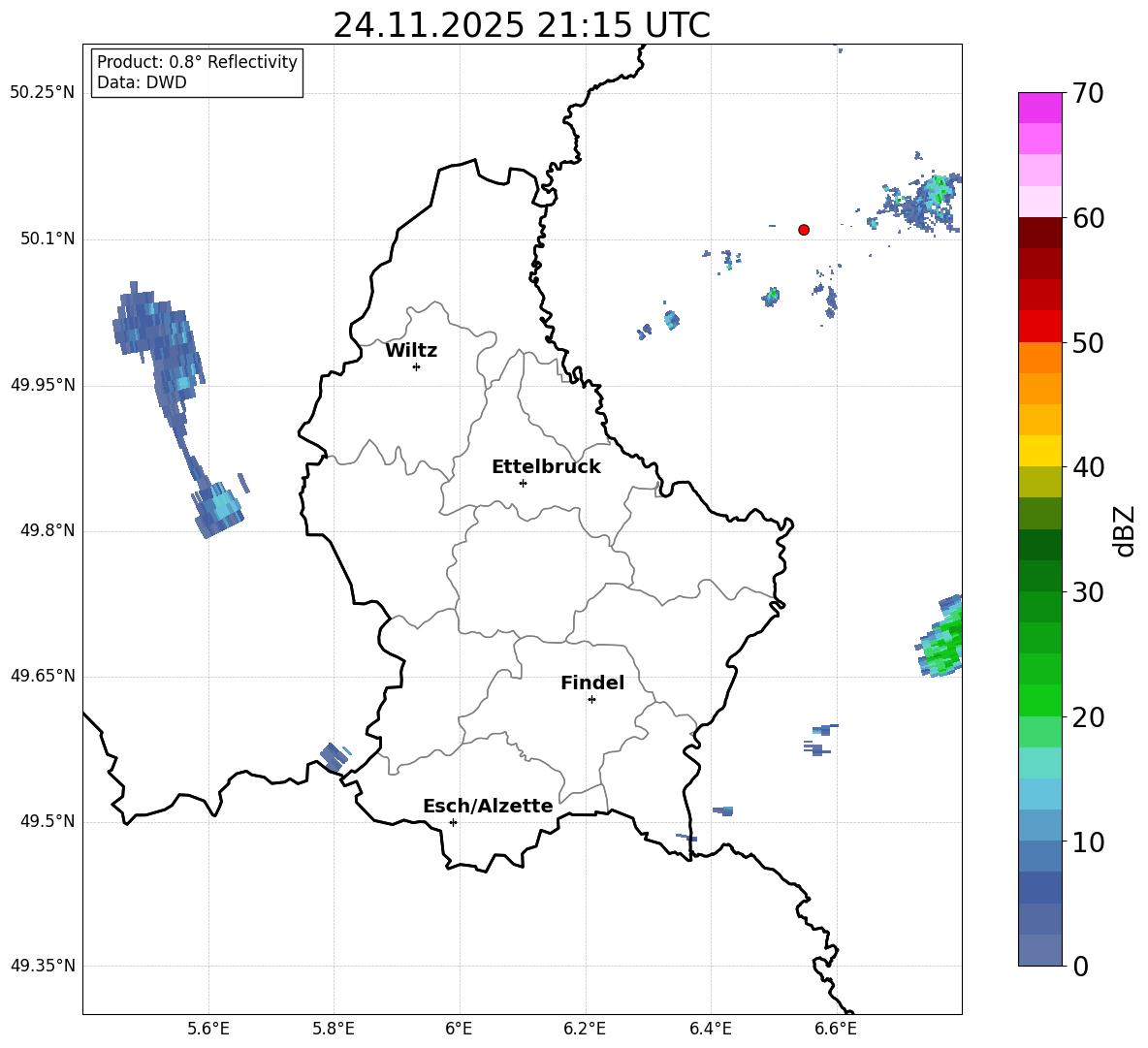Click the colorbar tick label 30
1148x1048 pixels.
click(x=1088, y=592)
